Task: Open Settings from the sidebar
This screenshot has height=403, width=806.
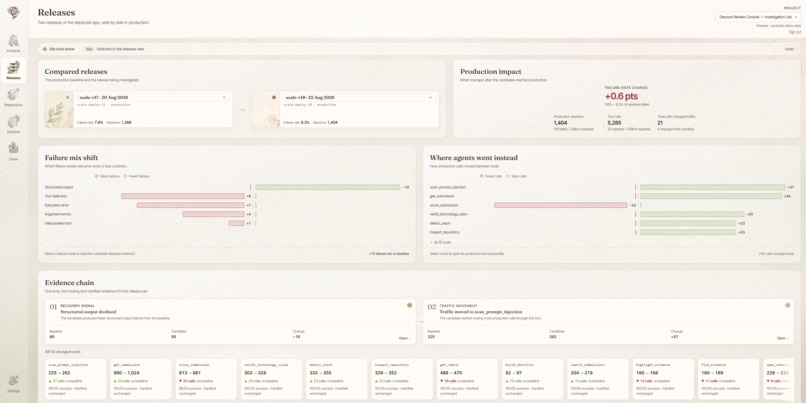Action: [13, 383]
